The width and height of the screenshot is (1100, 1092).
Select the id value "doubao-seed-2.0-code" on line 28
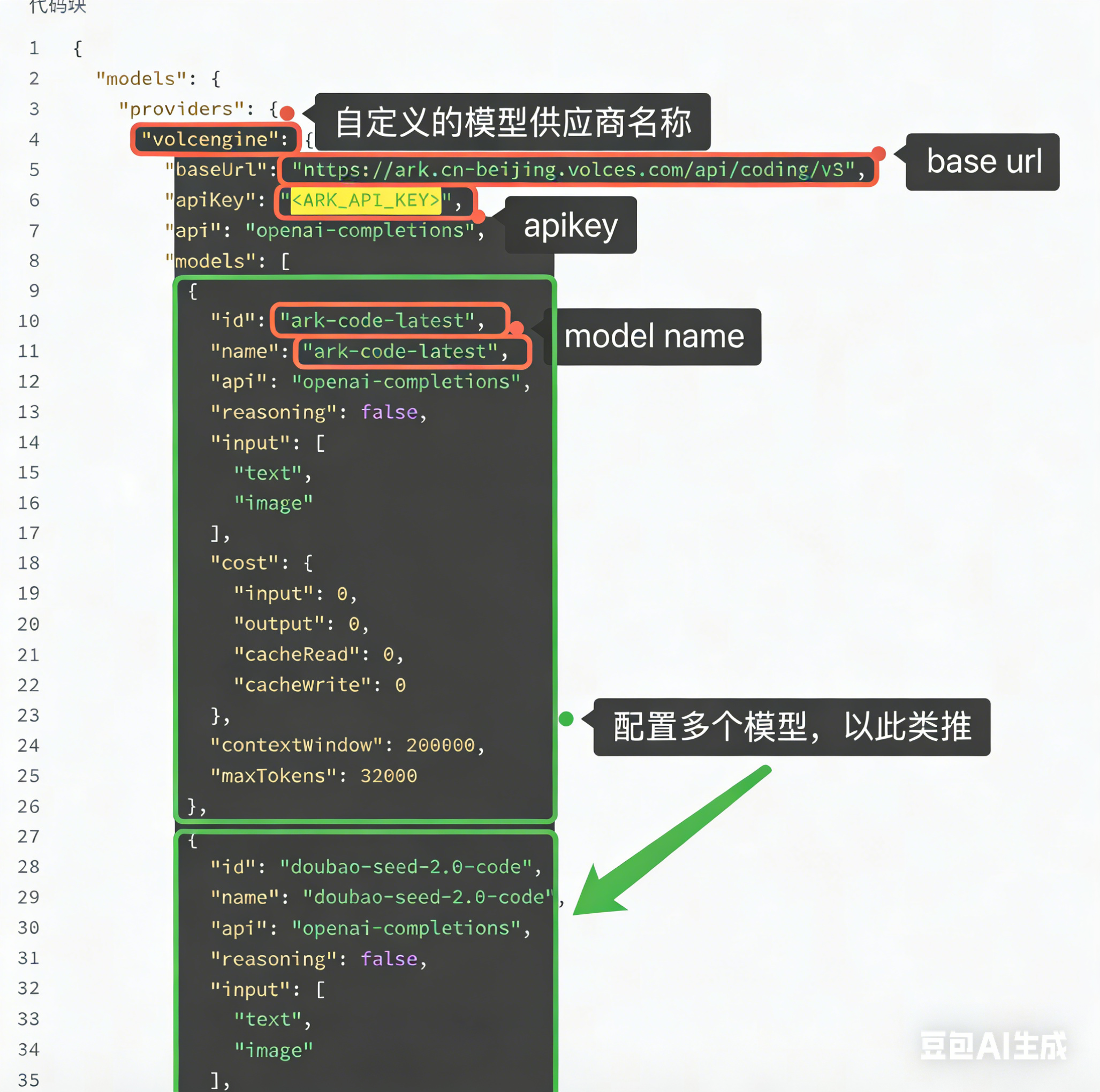click(x=406, y=867)
